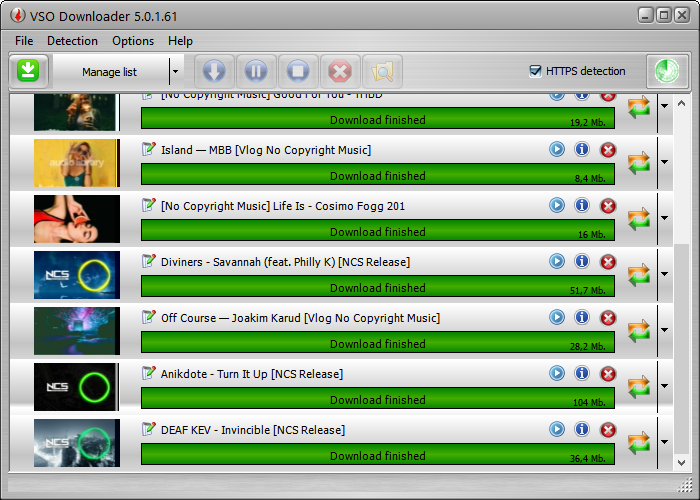Convert the Anikdote - Turn It Up file
The height and width of the screenshot is (500, 700).
point(639,387)
